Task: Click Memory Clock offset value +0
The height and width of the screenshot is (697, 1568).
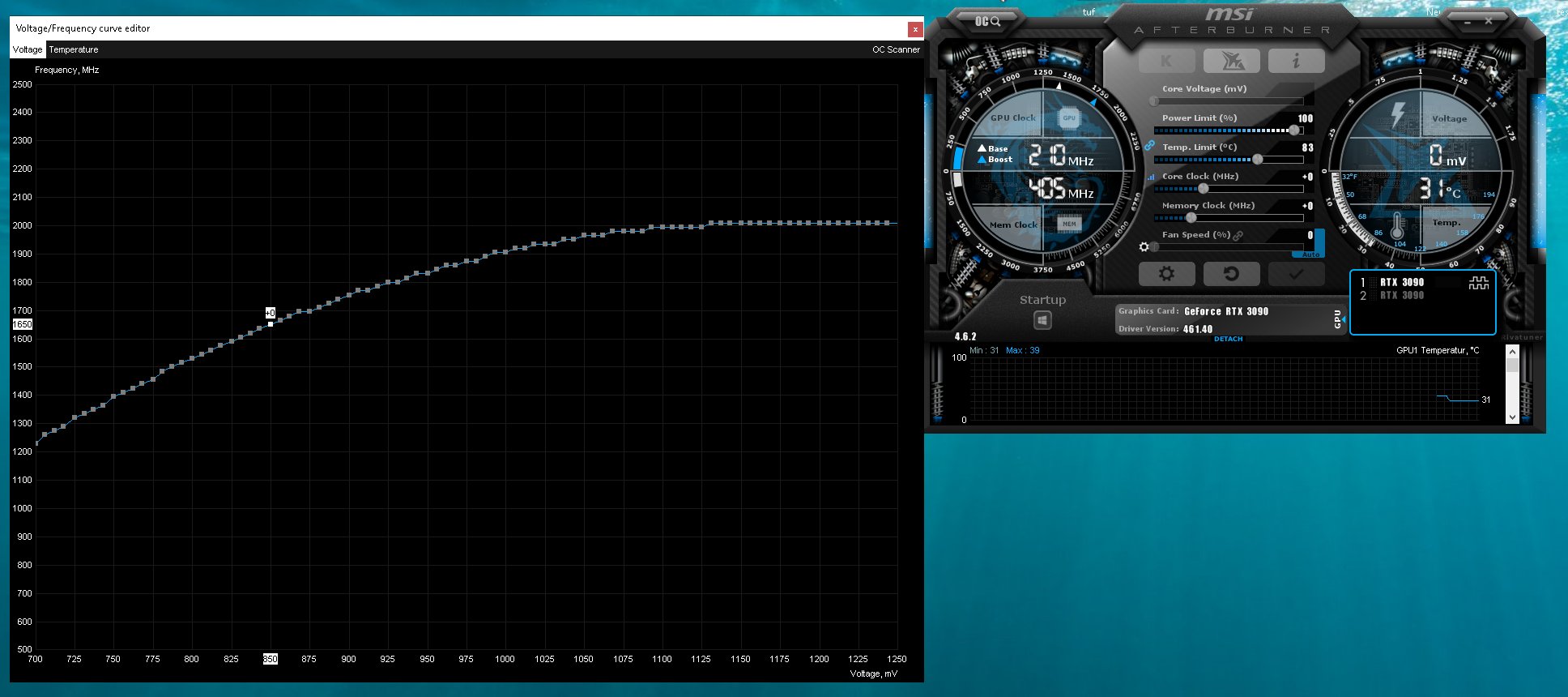Action: (1308, 206)
